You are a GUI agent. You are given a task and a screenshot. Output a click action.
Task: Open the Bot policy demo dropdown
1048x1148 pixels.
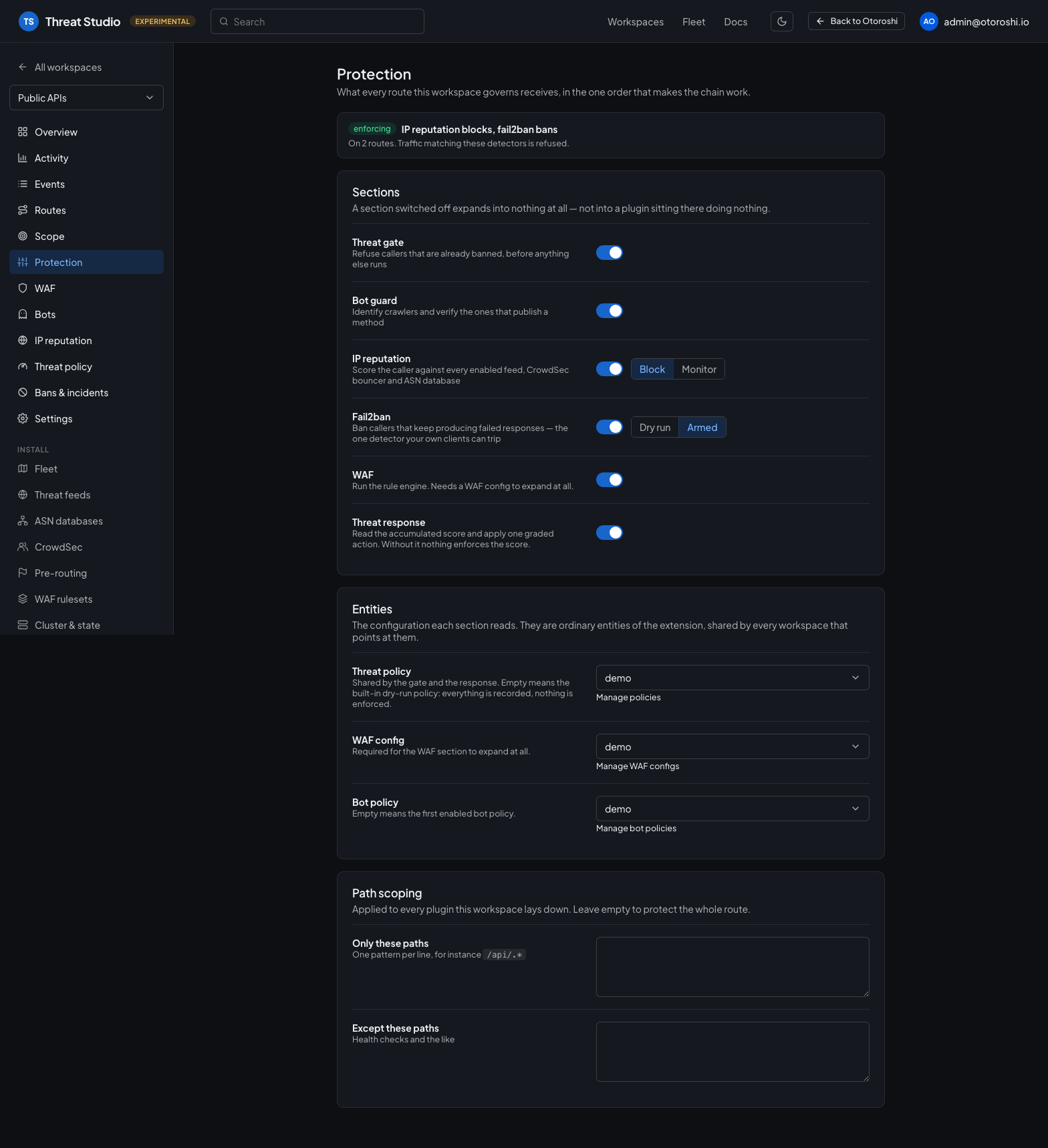(x=733, y=809)
